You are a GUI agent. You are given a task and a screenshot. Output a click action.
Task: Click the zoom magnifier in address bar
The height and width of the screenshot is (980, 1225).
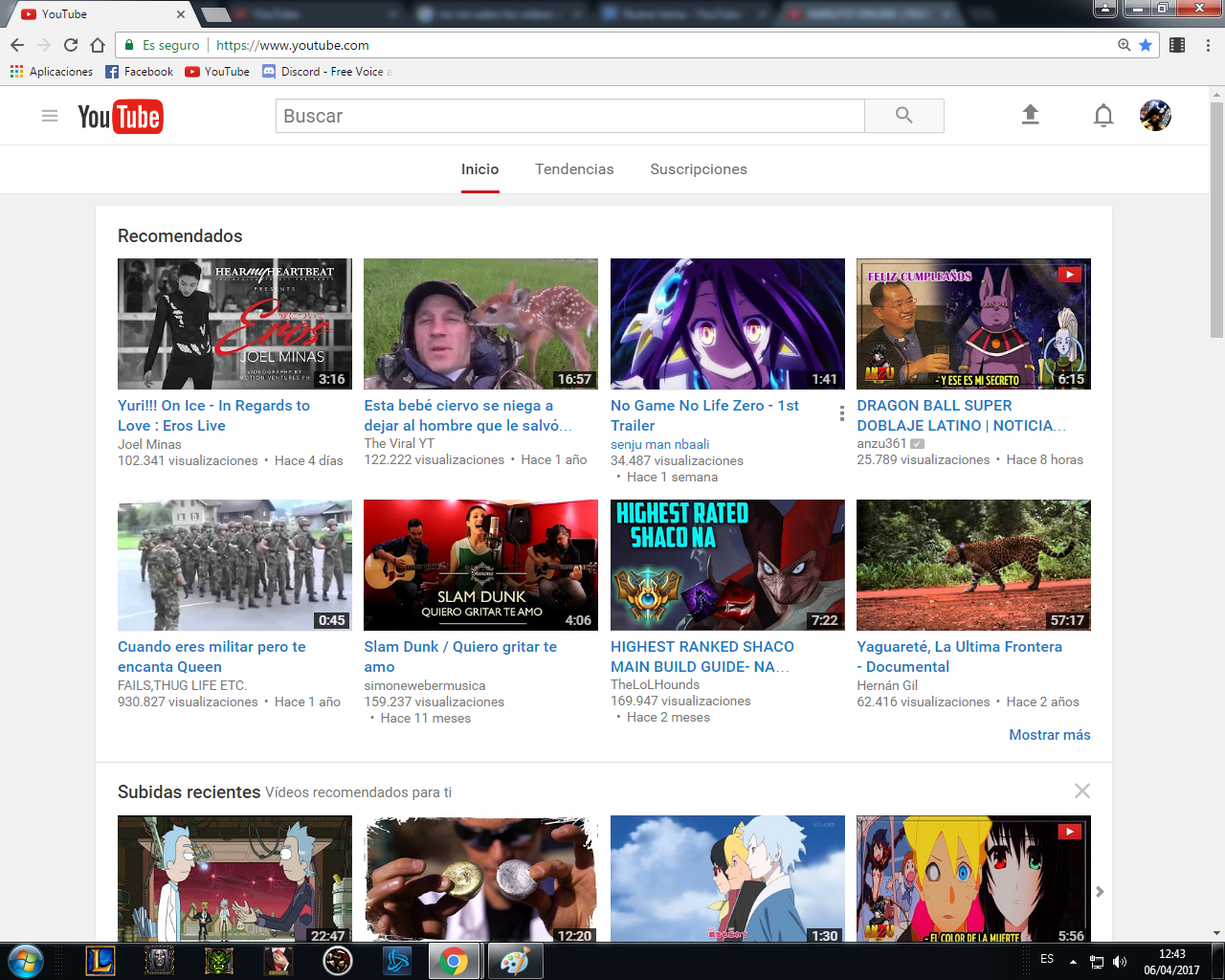coord(1125,45)
